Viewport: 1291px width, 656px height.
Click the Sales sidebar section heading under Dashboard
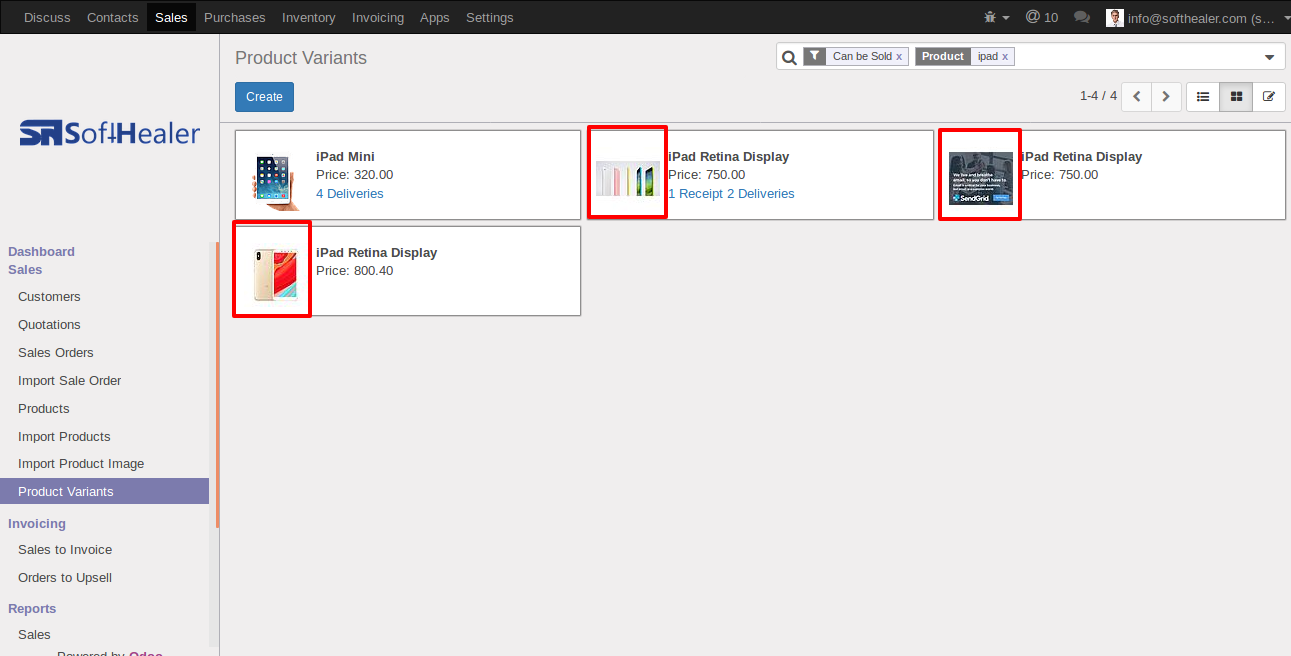coord(25,270)
